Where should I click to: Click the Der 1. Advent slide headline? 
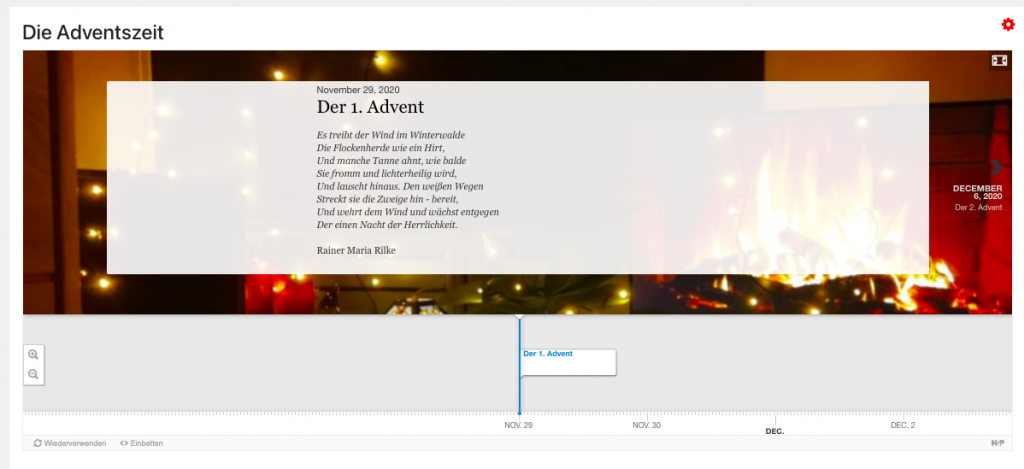[370, 107]
